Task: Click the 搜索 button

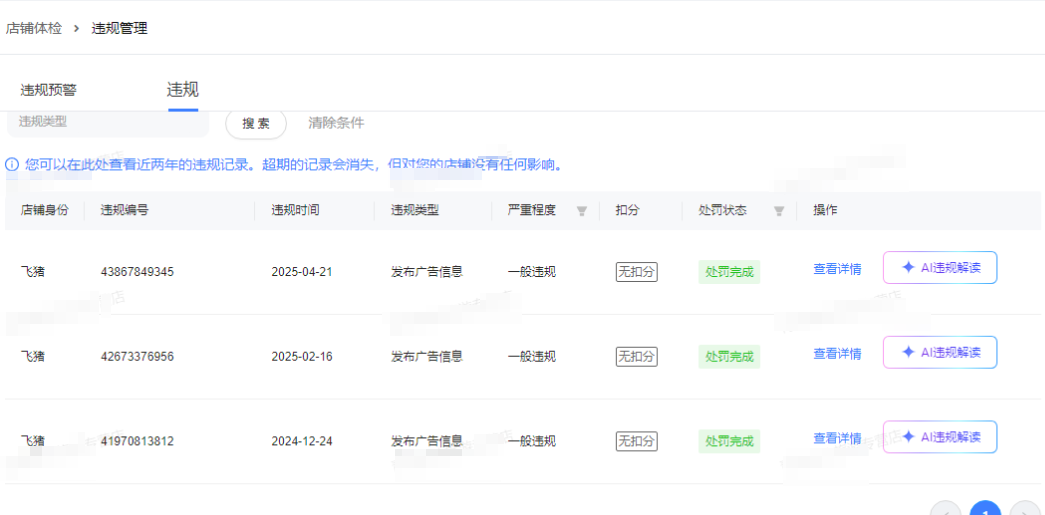Action: (x=256, y=123)
